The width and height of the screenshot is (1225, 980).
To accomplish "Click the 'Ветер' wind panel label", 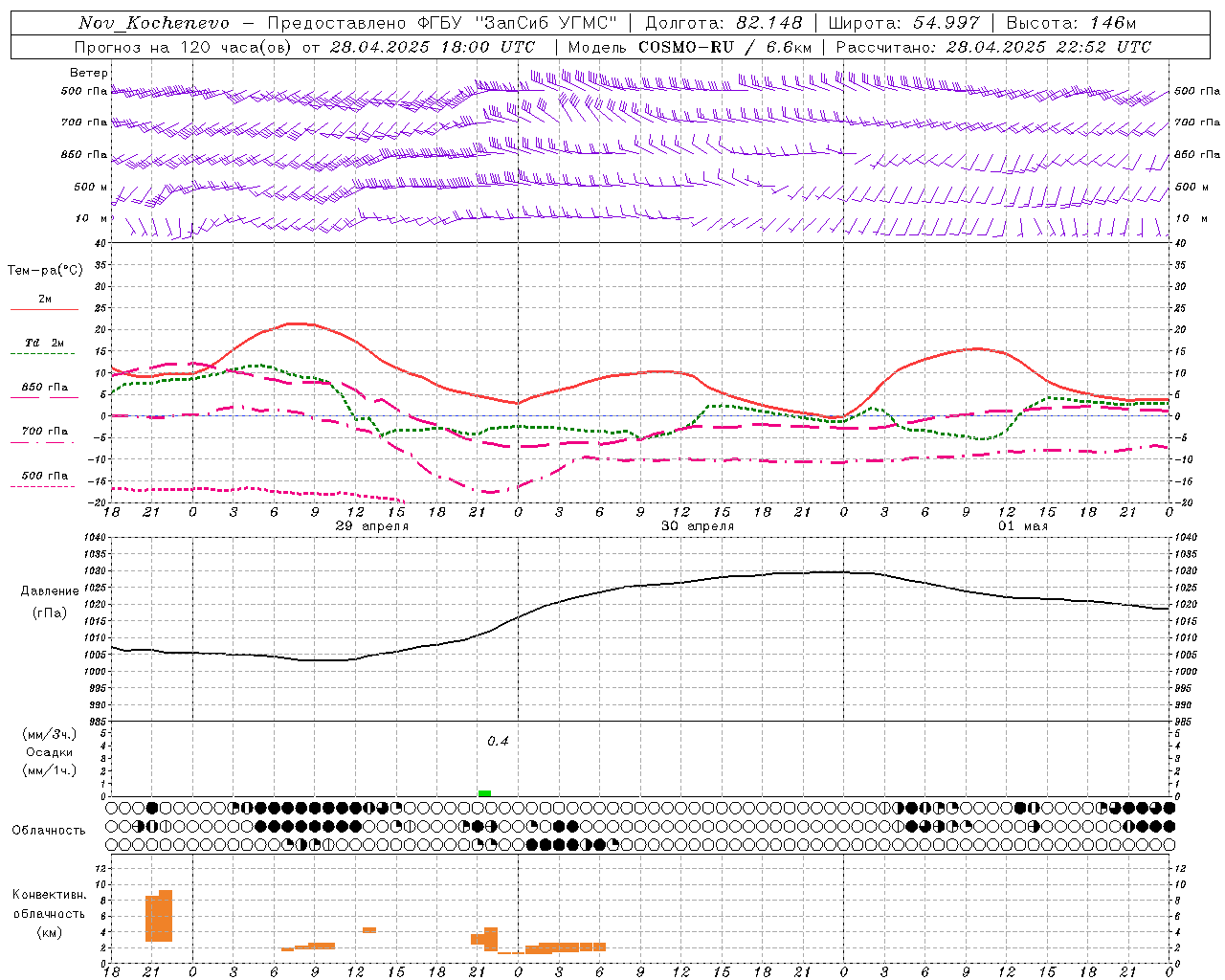I will [x=89, y=73].
